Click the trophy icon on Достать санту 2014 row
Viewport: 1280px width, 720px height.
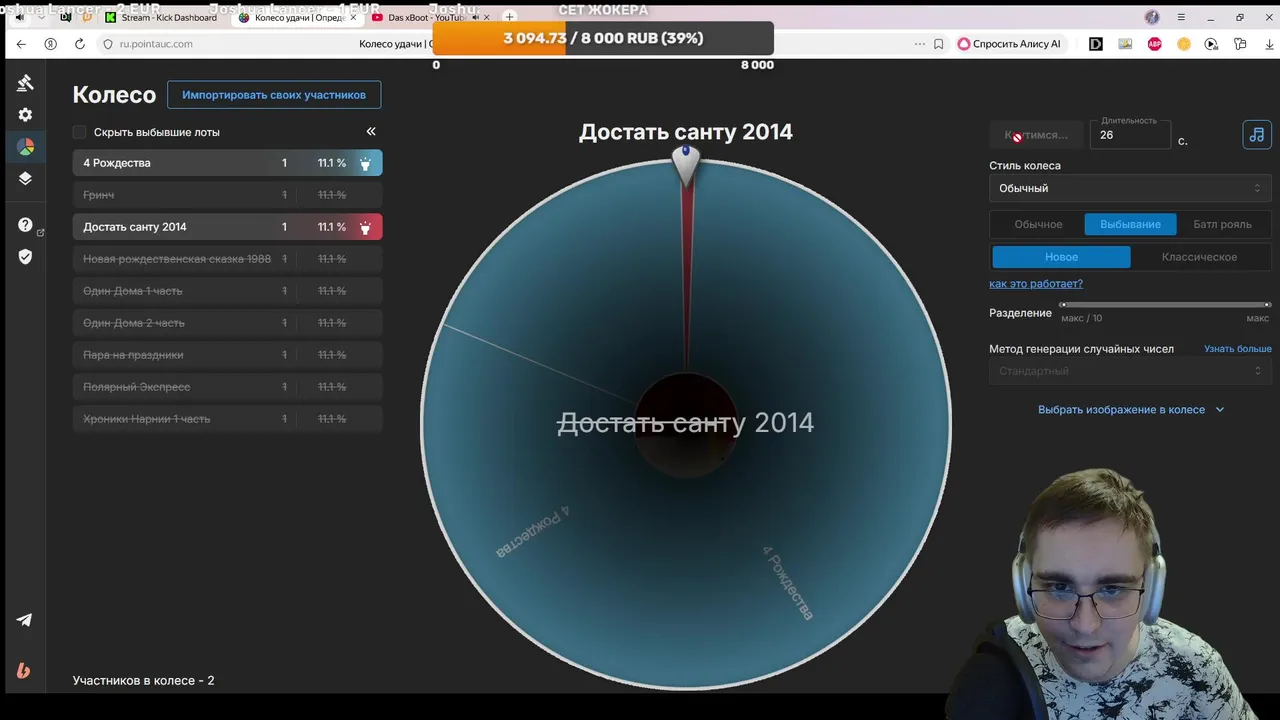365,227
